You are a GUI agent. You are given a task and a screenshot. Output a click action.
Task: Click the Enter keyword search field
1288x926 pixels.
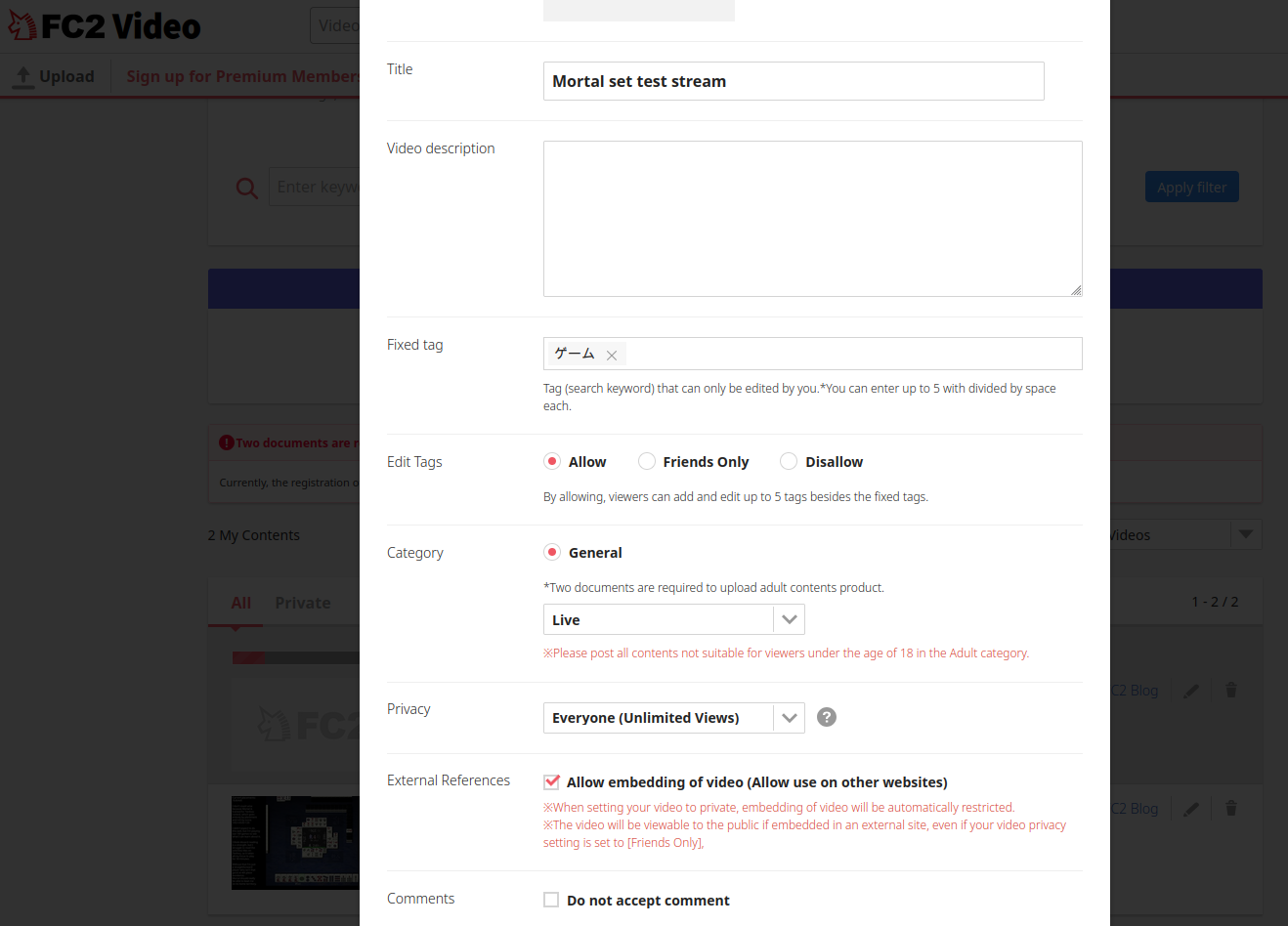pyautogui.click(x=315, y=188)
